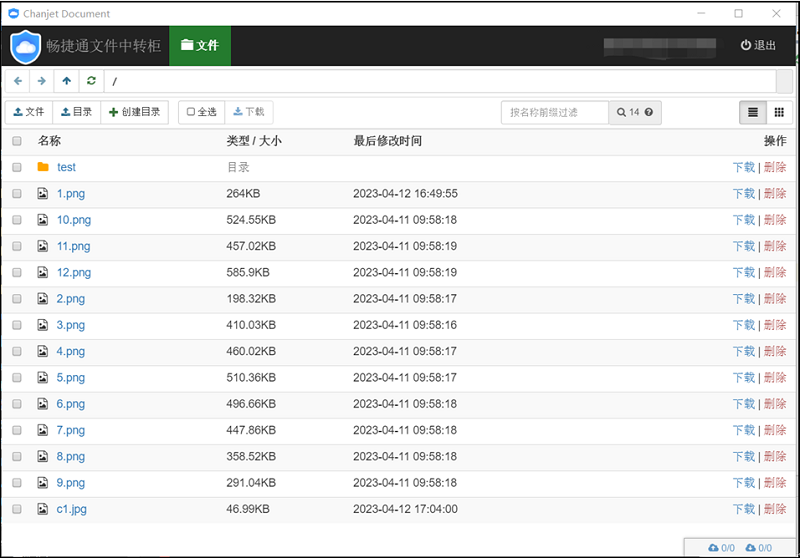Check the box for 9.png
Viewport: 800px width, 558px height.
click(17, 483)
